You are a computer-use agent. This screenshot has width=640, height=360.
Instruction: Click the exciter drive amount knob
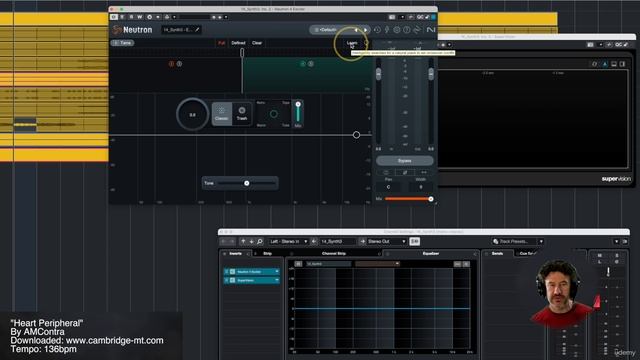(x=193, y=114)
